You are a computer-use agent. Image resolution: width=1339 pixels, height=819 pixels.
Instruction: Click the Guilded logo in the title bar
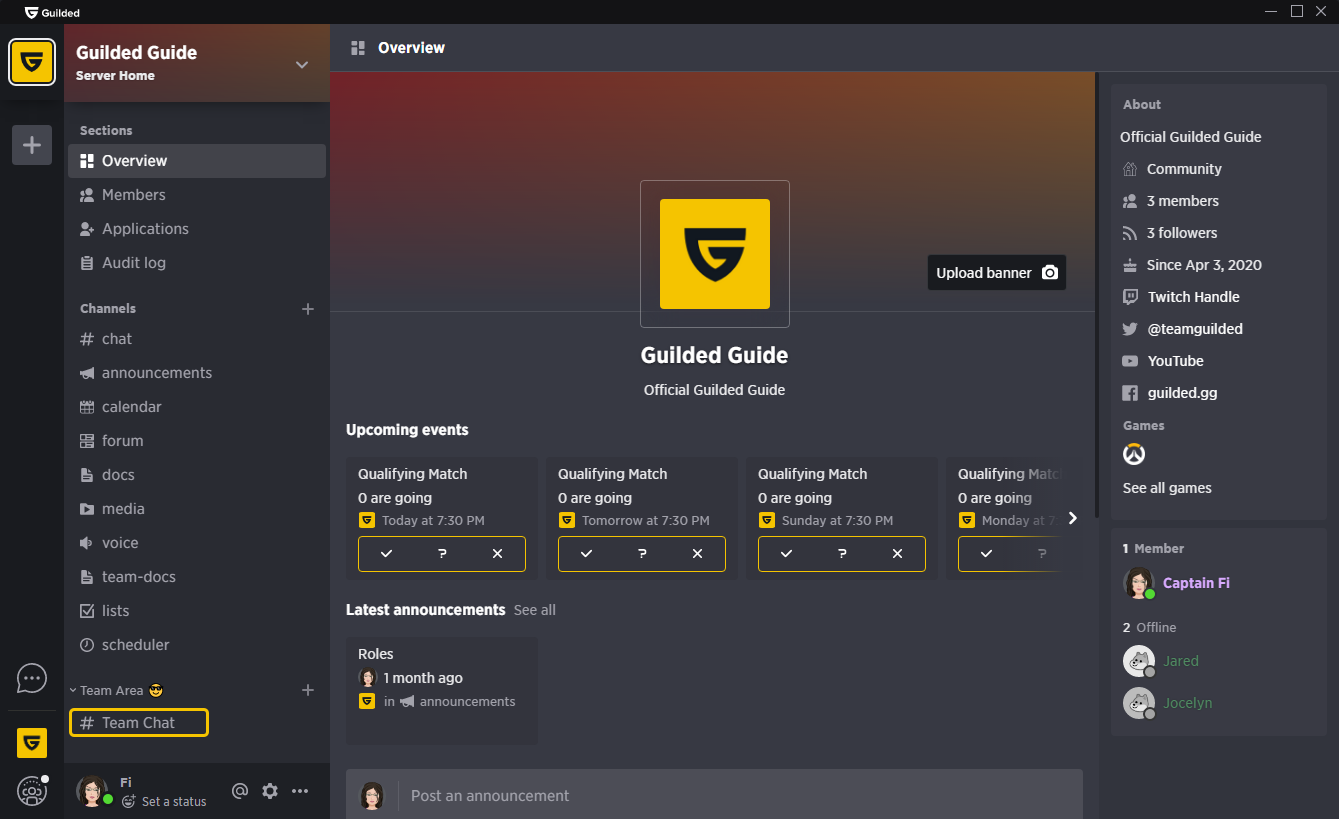(x=52, y=12)
